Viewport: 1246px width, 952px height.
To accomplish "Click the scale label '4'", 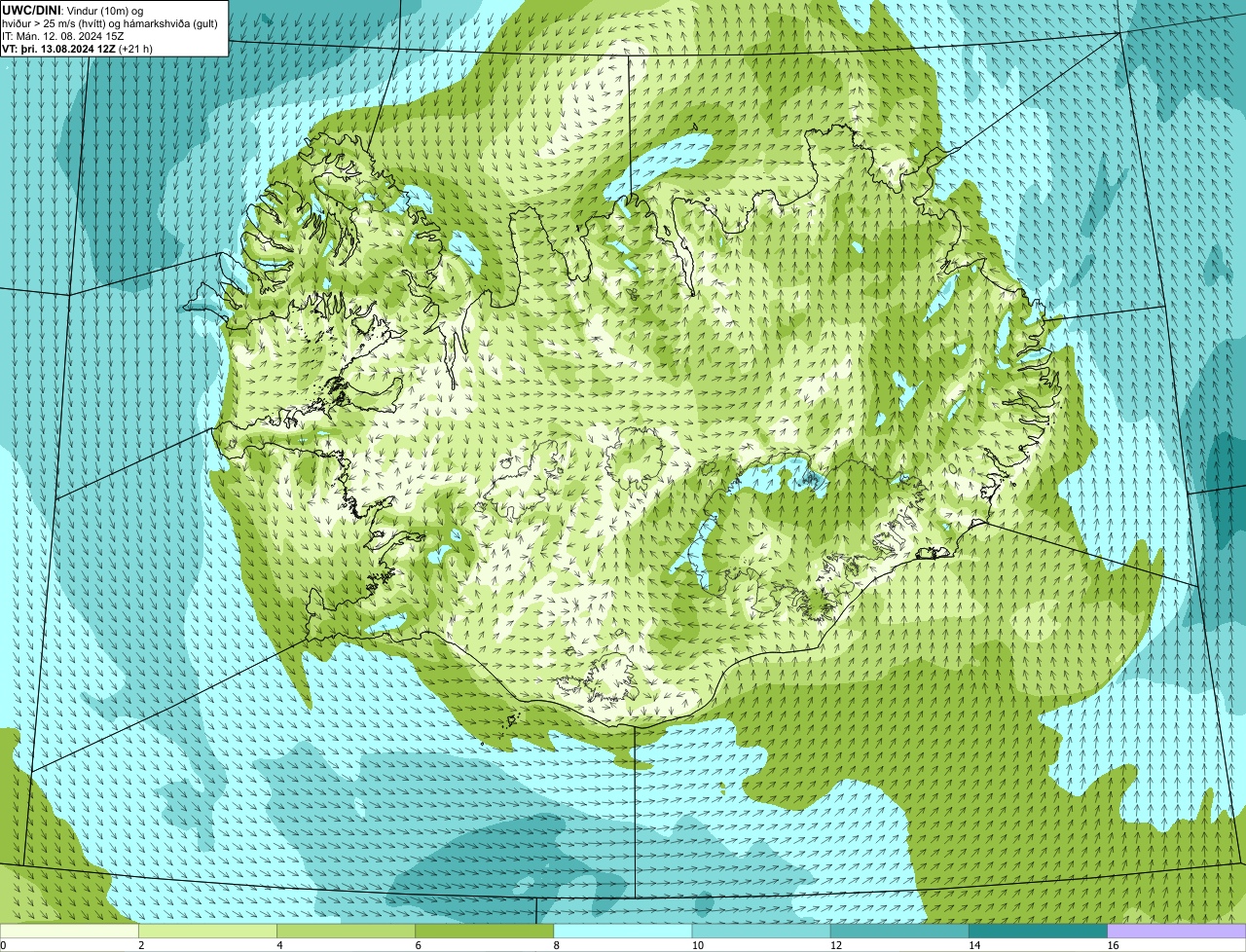I will (x=279, y=945).
